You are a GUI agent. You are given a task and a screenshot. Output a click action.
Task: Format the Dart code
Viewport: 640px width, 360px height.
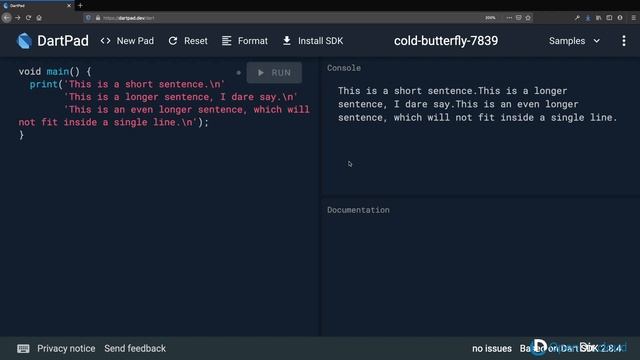point(245,41)
